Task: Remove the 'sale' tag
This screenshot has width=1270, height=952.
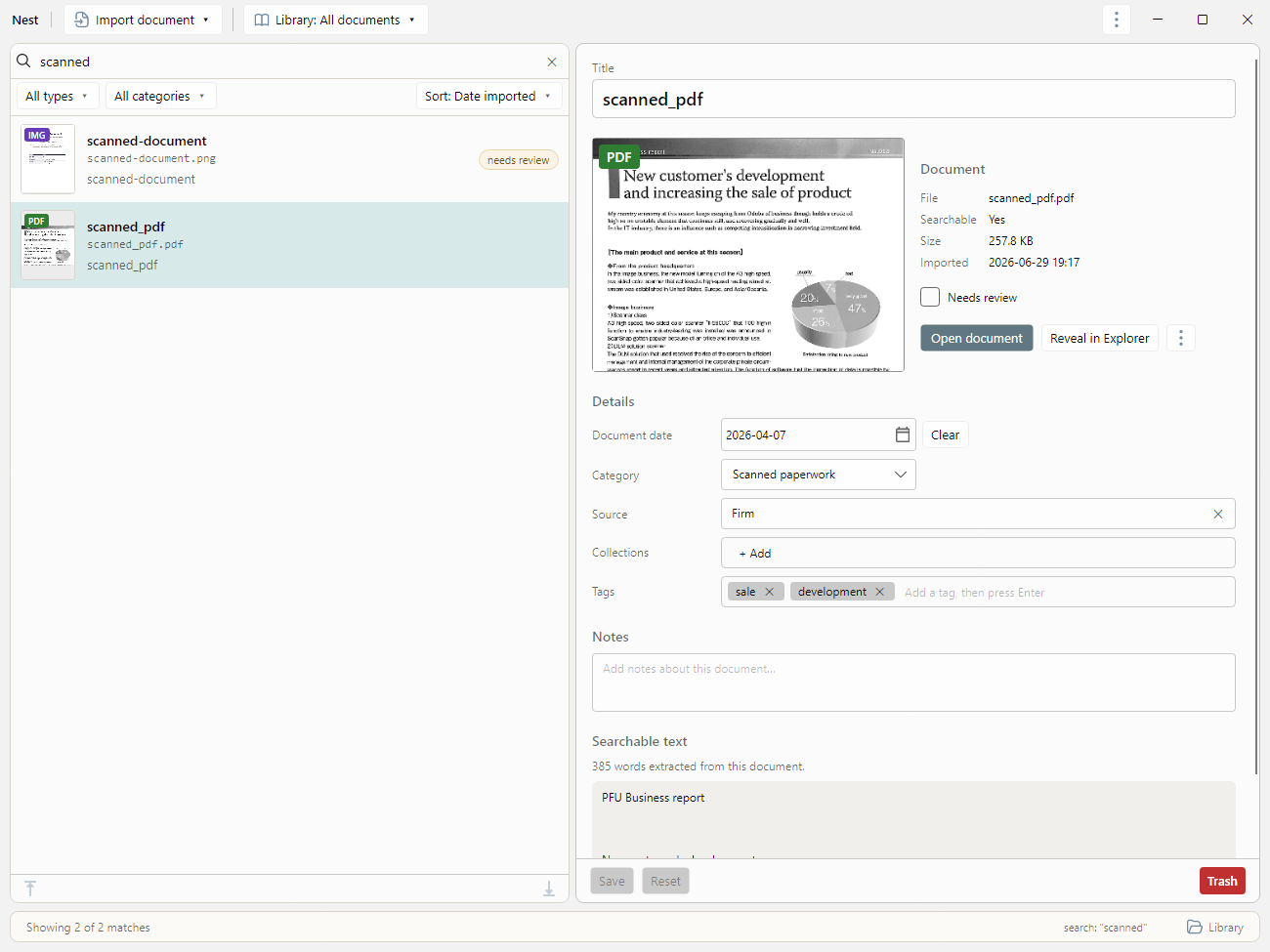Action: tap(770, 592)
